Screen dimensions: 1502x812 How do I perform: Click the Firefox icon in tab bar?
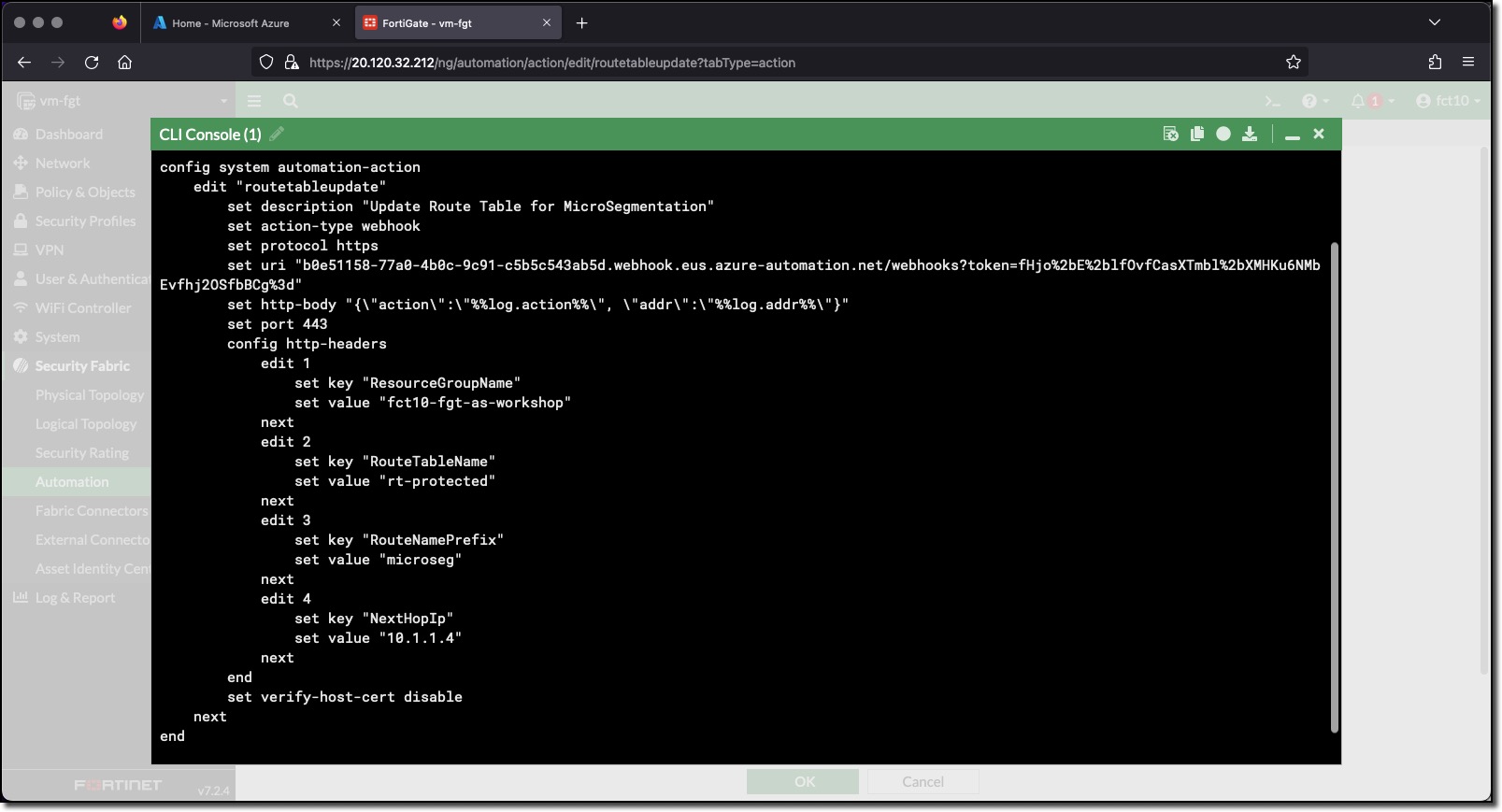120,23
